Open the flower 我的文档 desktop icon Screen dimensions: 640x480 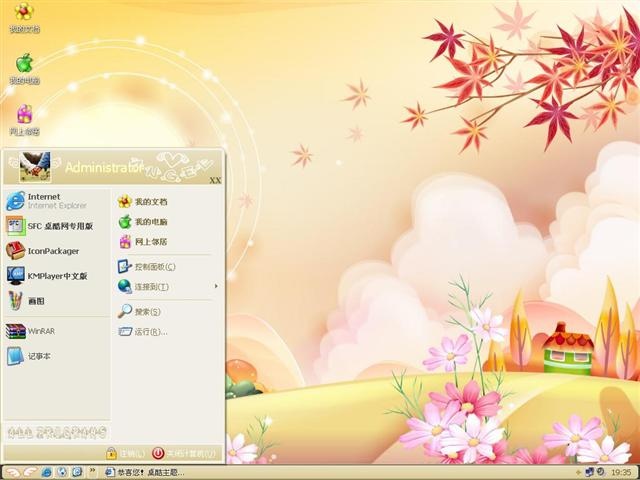(x=24, y=17)
